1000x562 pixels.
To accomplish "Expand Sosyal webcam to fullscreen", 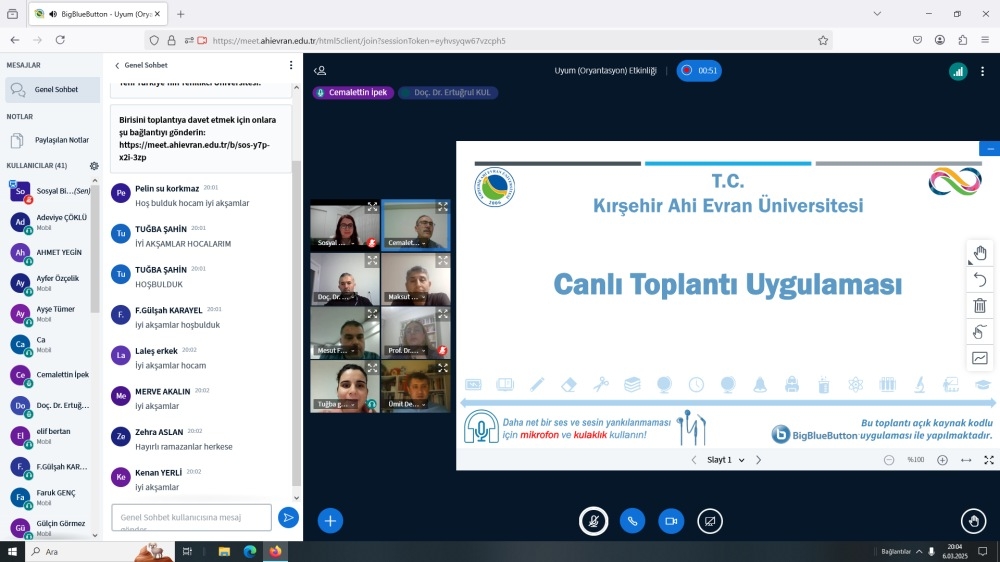I will [x=372, y=207].
